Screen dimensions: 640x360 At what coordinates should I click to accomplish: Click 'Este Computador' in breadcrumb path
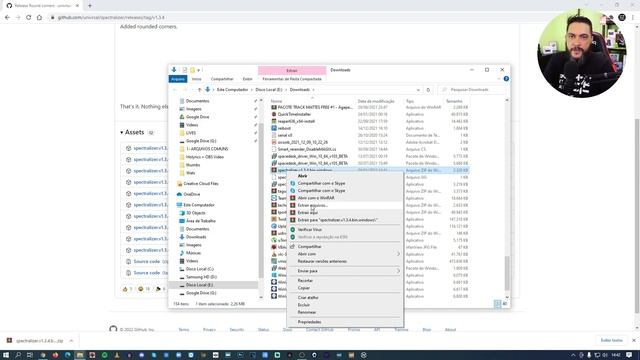(x=232, y=89)
